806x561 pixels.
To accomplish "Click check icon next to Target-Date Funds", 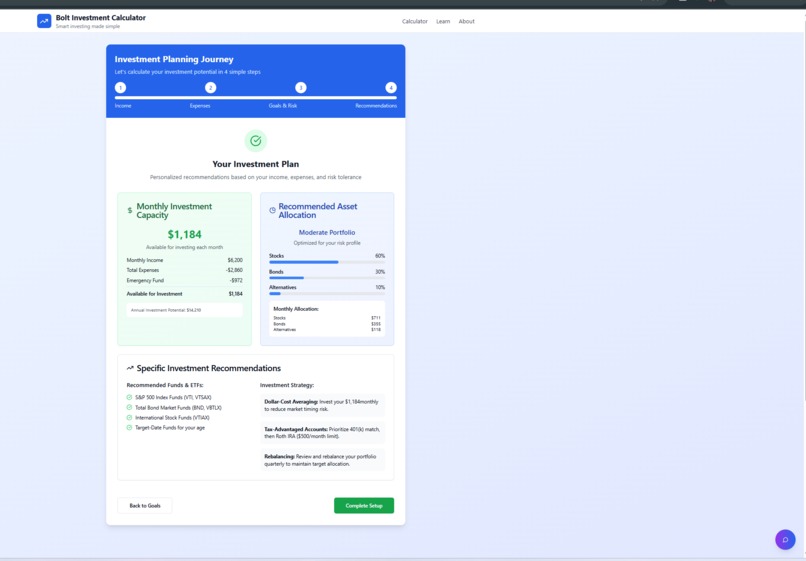I will pos(129,427).
